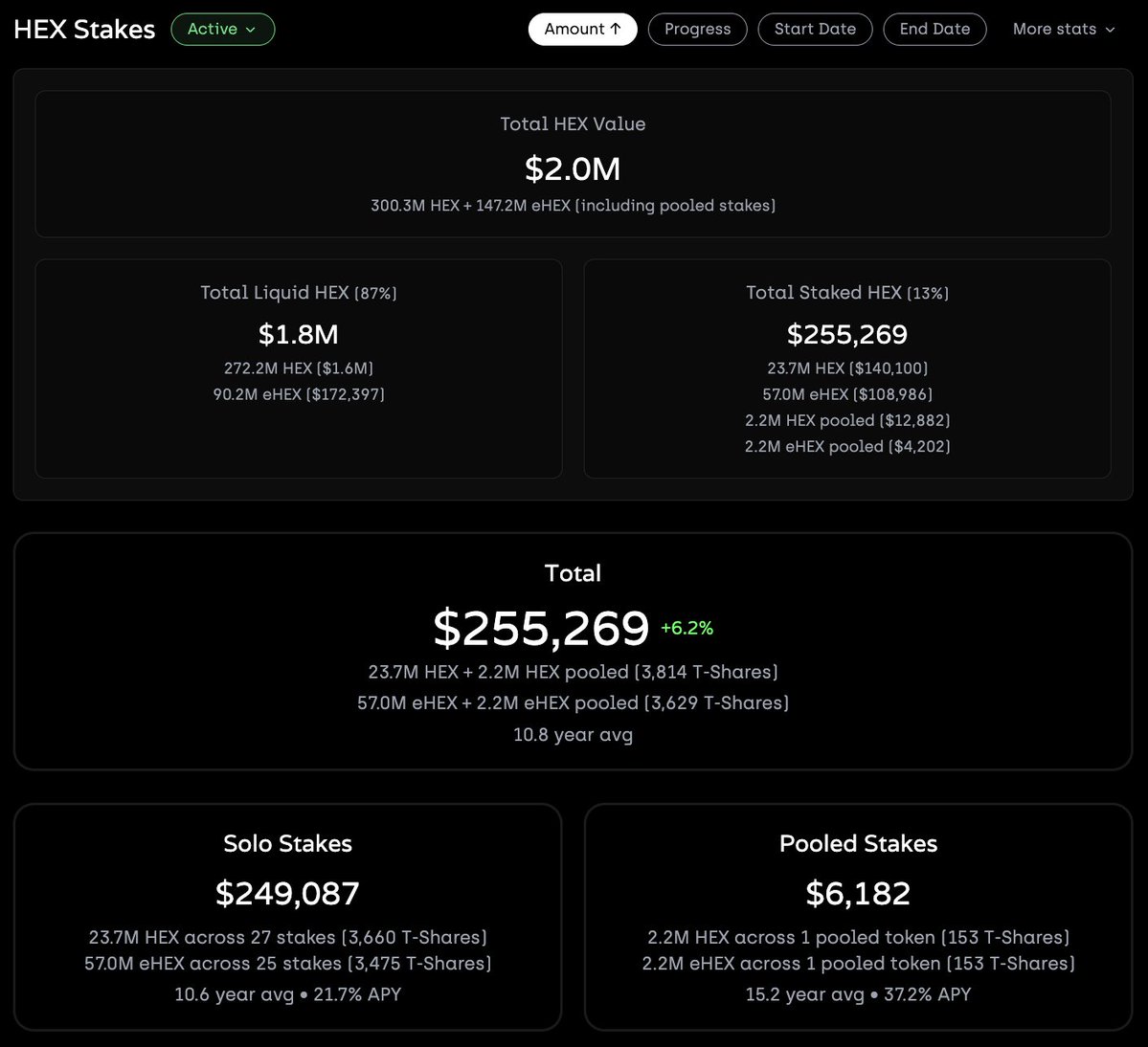This screenshot has width=1148, height=1047.
Task: Click the Solo Stakes heading
Action: 288,843
